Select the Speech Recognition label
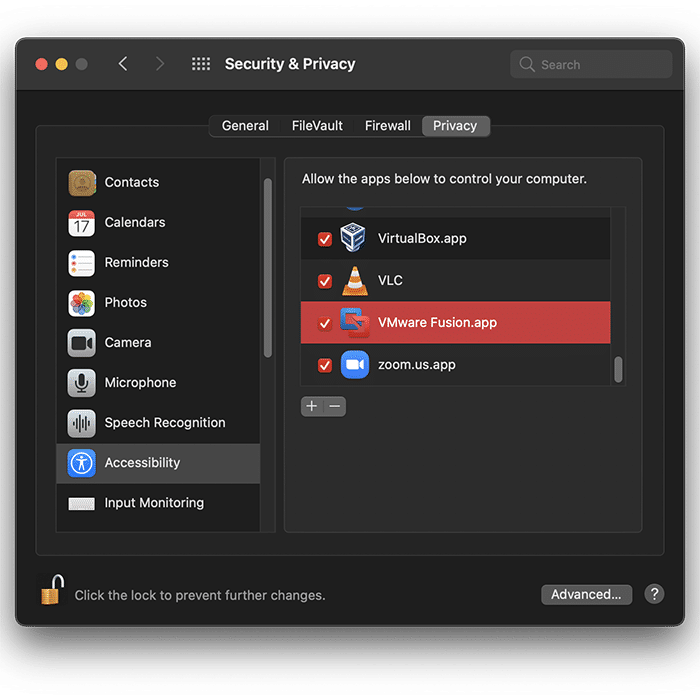Image resolution: width=700 pixels, height=700 pixels. pyautogui.click(x=165, y=423)
